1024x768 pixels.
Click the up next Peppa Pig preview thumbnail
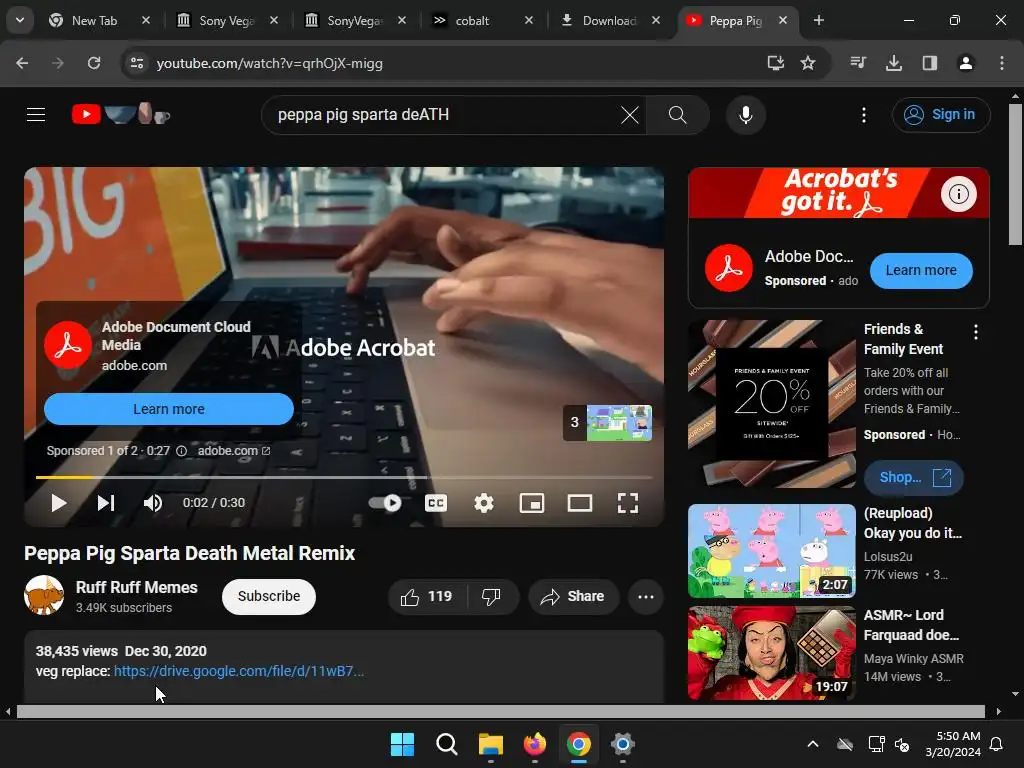coord(607,423)
